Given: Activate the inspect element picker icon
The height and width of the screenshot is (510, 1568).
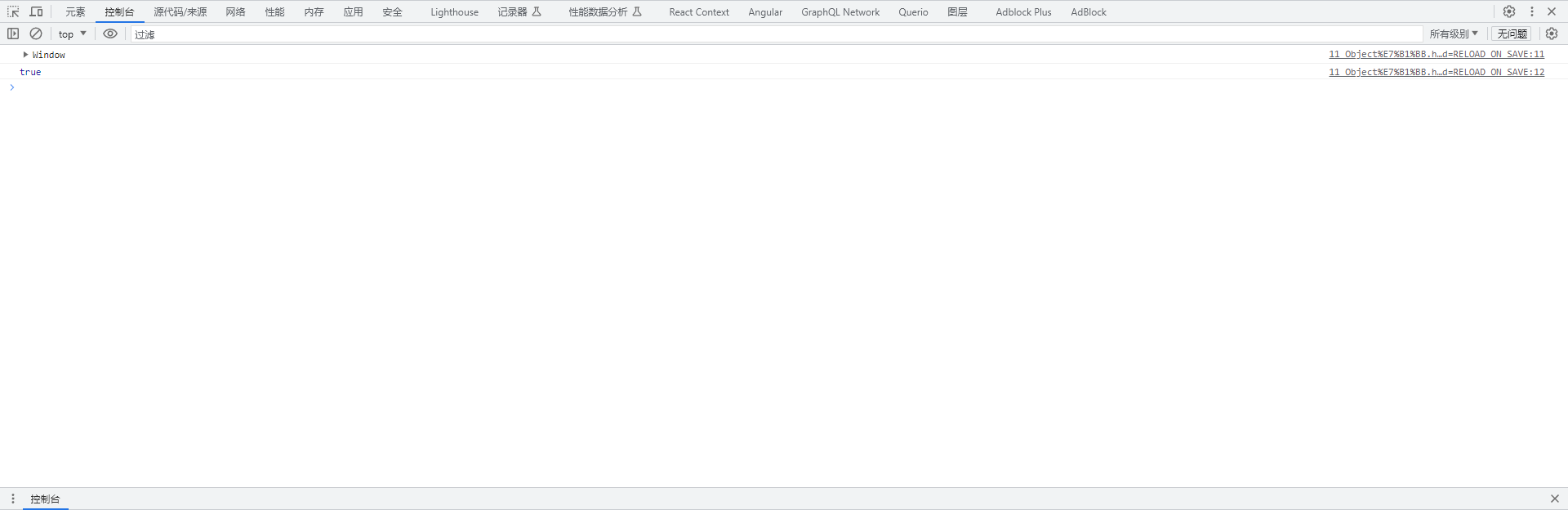Looking at the screenshot, I should [13, 11].
